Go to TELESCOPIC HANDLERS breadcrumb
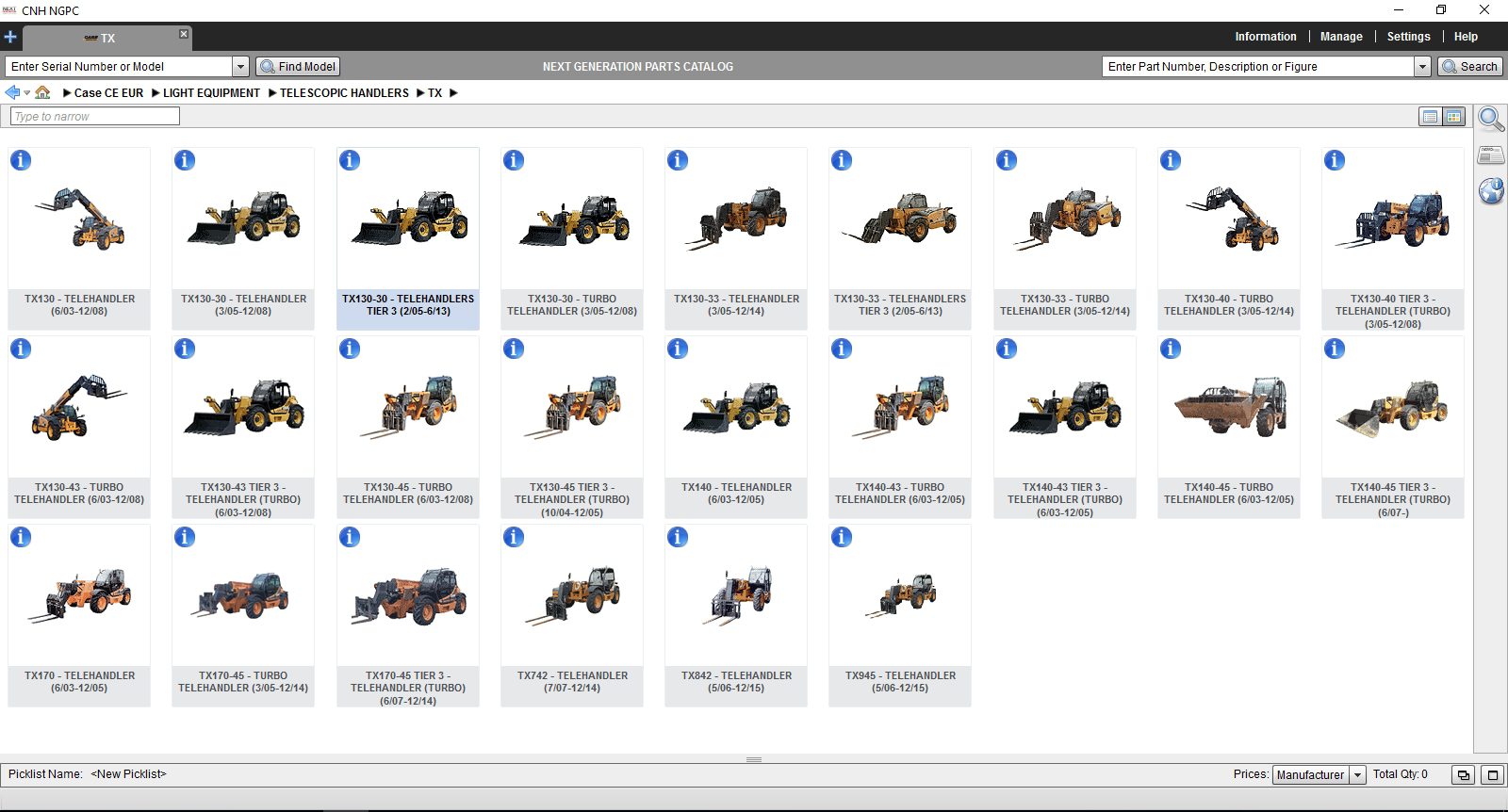This screenshot has width=1508, height=812. pos(344,93)
